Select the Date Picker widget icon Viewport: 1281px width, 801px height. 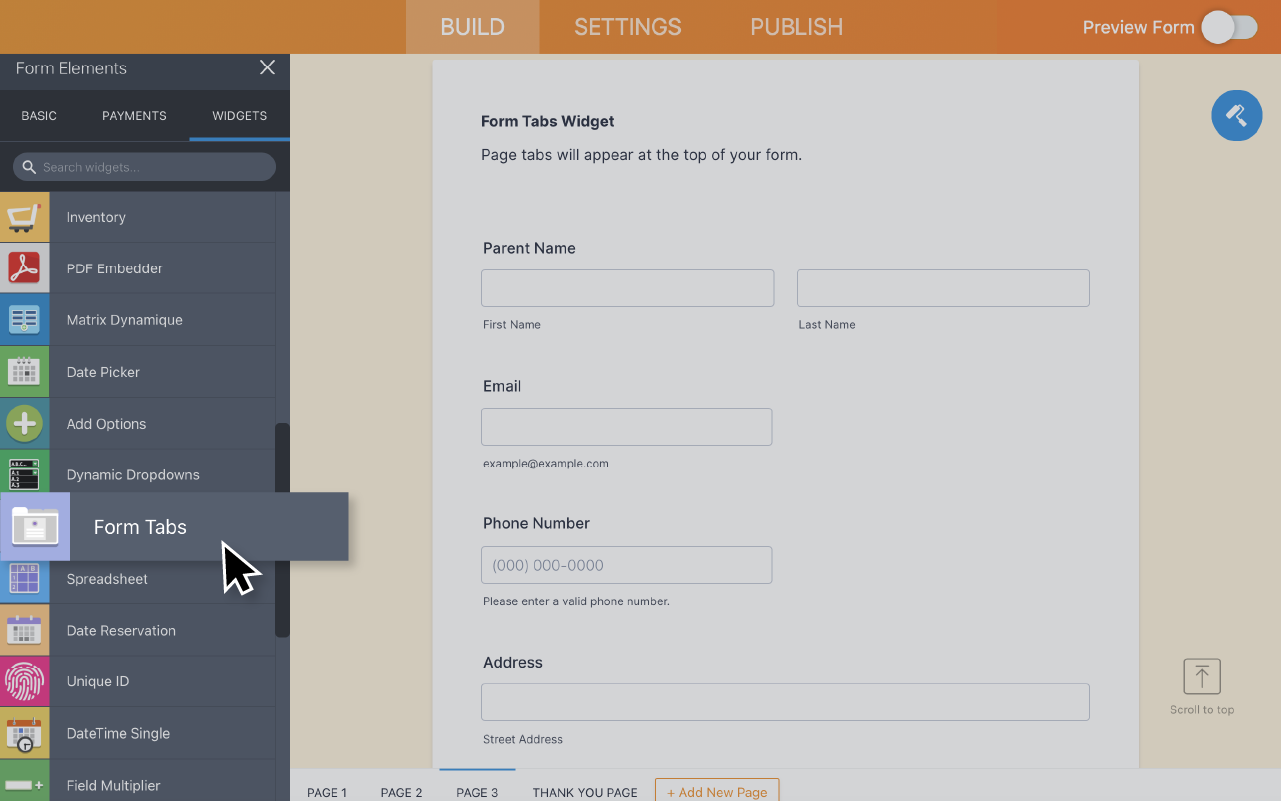point(24,371)
